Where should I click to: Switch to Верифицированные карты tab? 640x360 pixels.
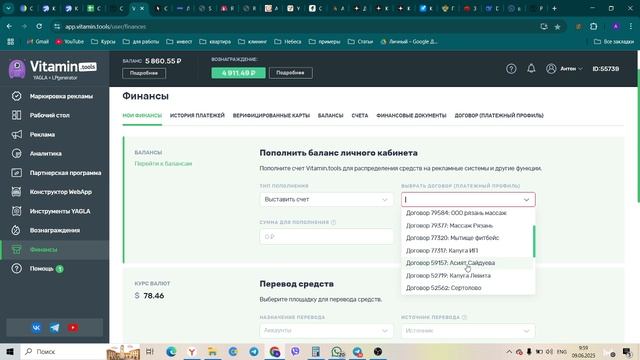coord(271,116)
